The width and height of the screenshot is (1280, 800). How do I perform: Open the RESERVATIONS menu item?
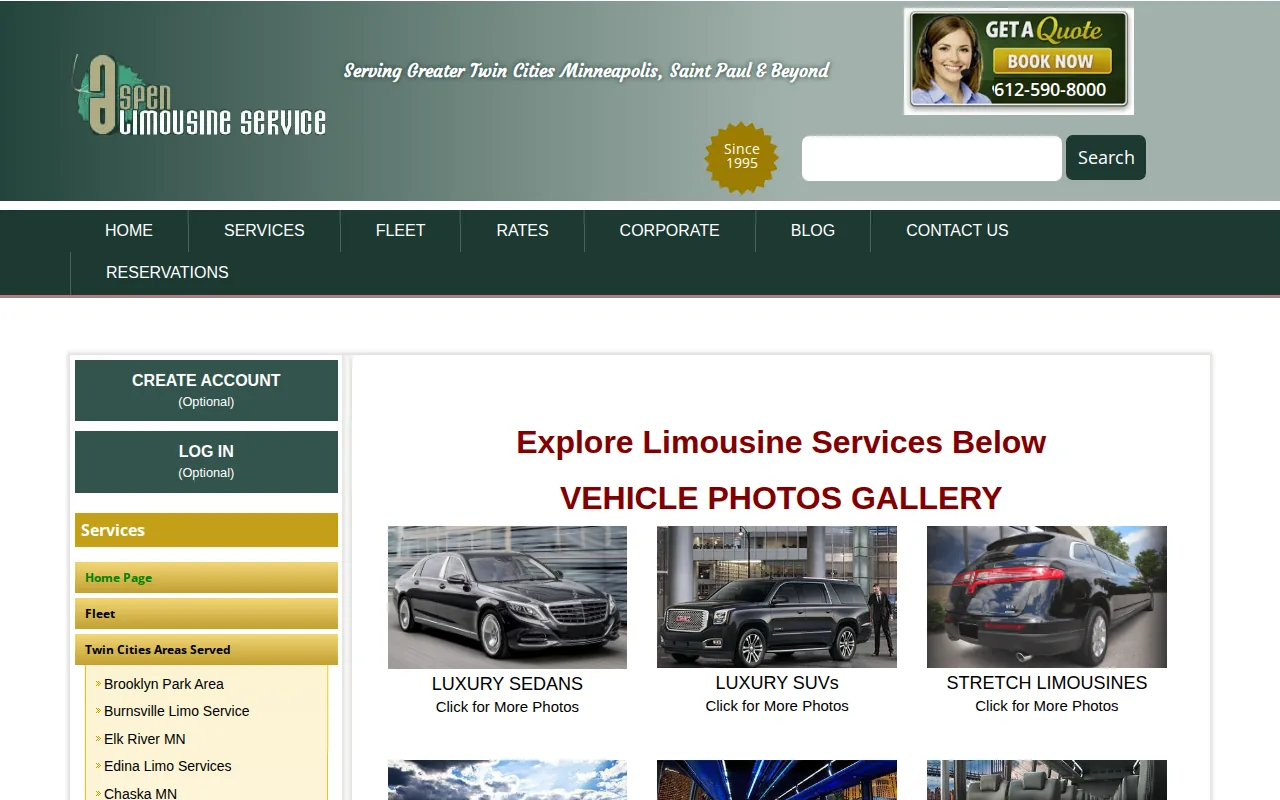click(167, 272)
